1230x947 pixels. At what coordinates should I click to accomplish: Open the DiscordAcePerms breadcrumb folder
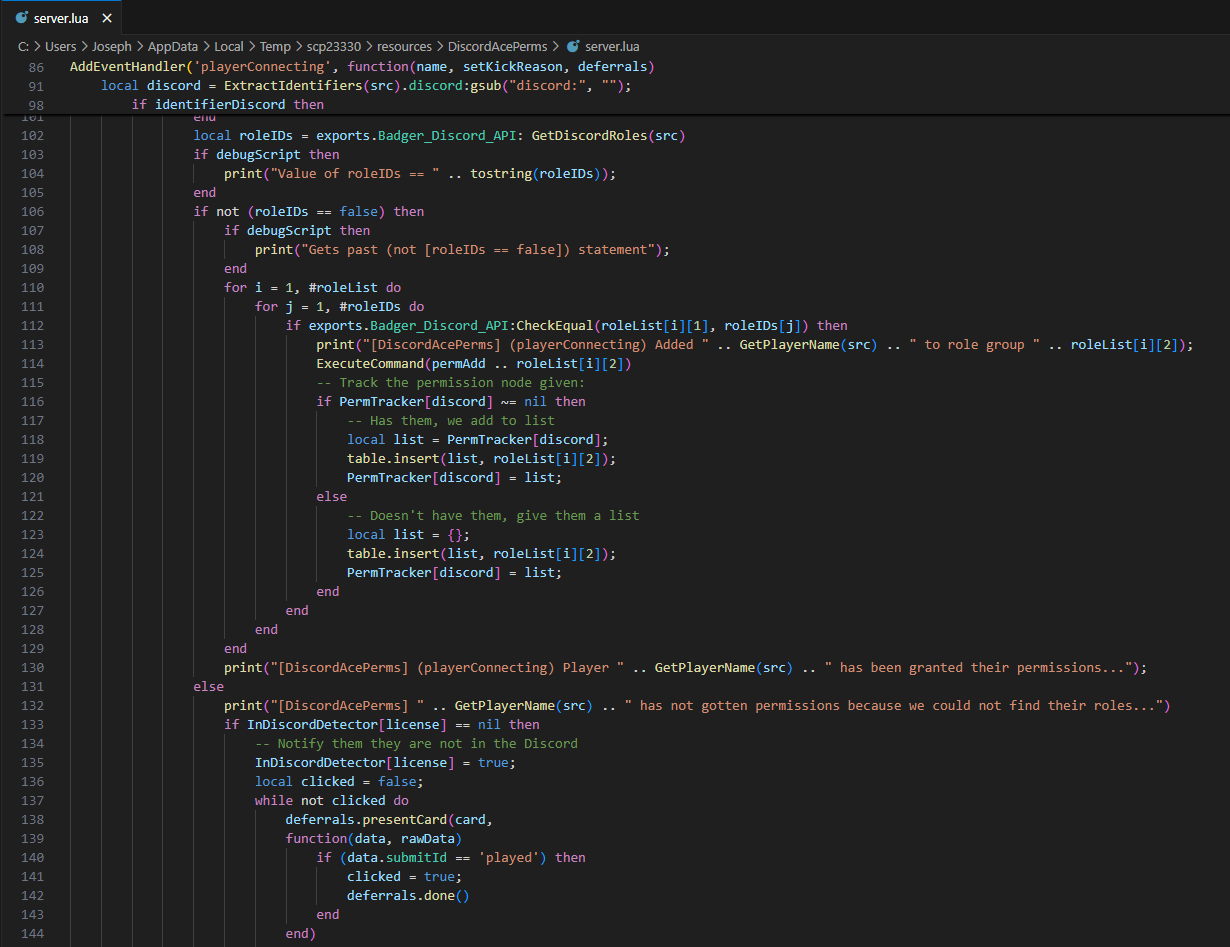point(496,46)
